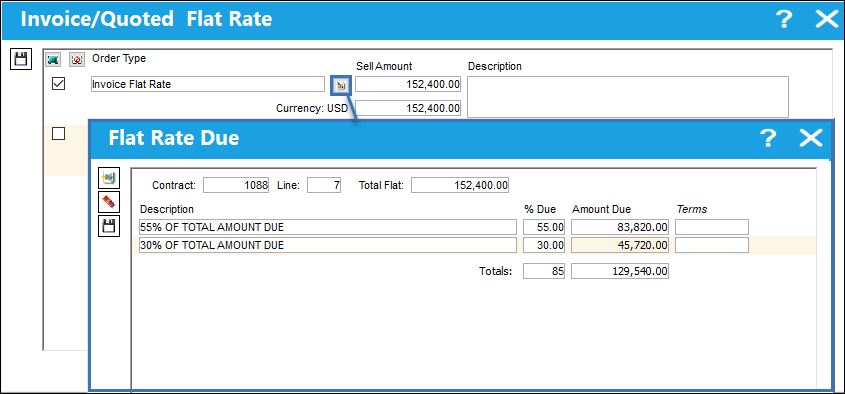The width and height of the screenshot is (845, 394).
Task: Click the Totals amount 129,540.00 field
Action: [620, 271]
